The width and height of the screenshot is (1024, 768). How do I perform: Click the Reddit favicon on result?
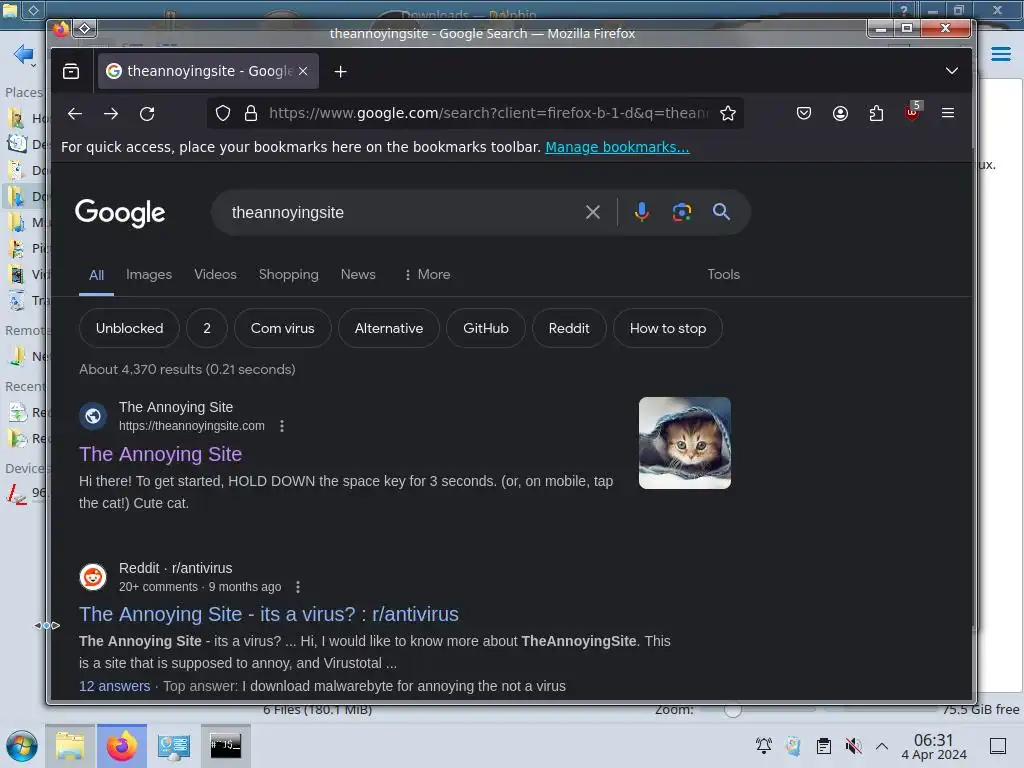point(93,577)
